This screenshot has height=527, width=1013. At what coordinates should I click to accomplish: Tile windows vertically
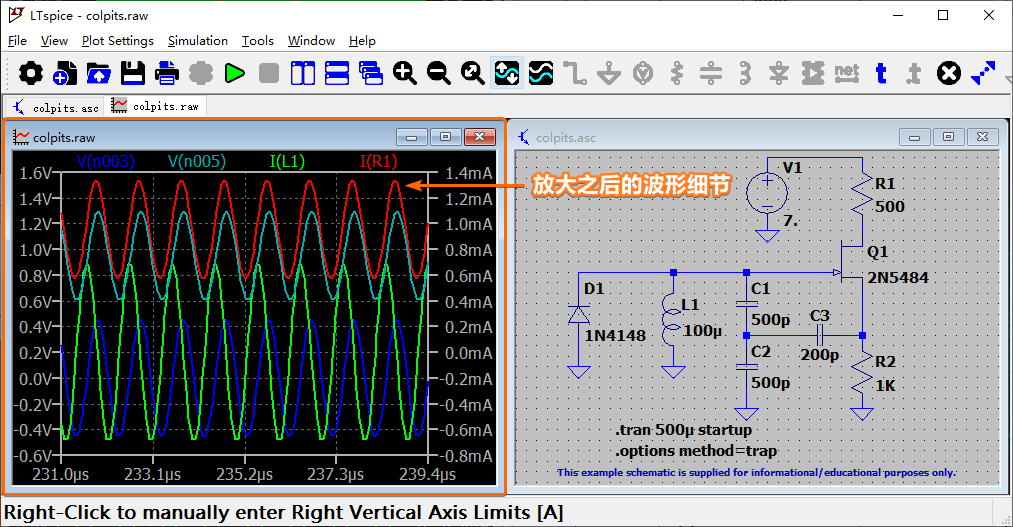302,73
